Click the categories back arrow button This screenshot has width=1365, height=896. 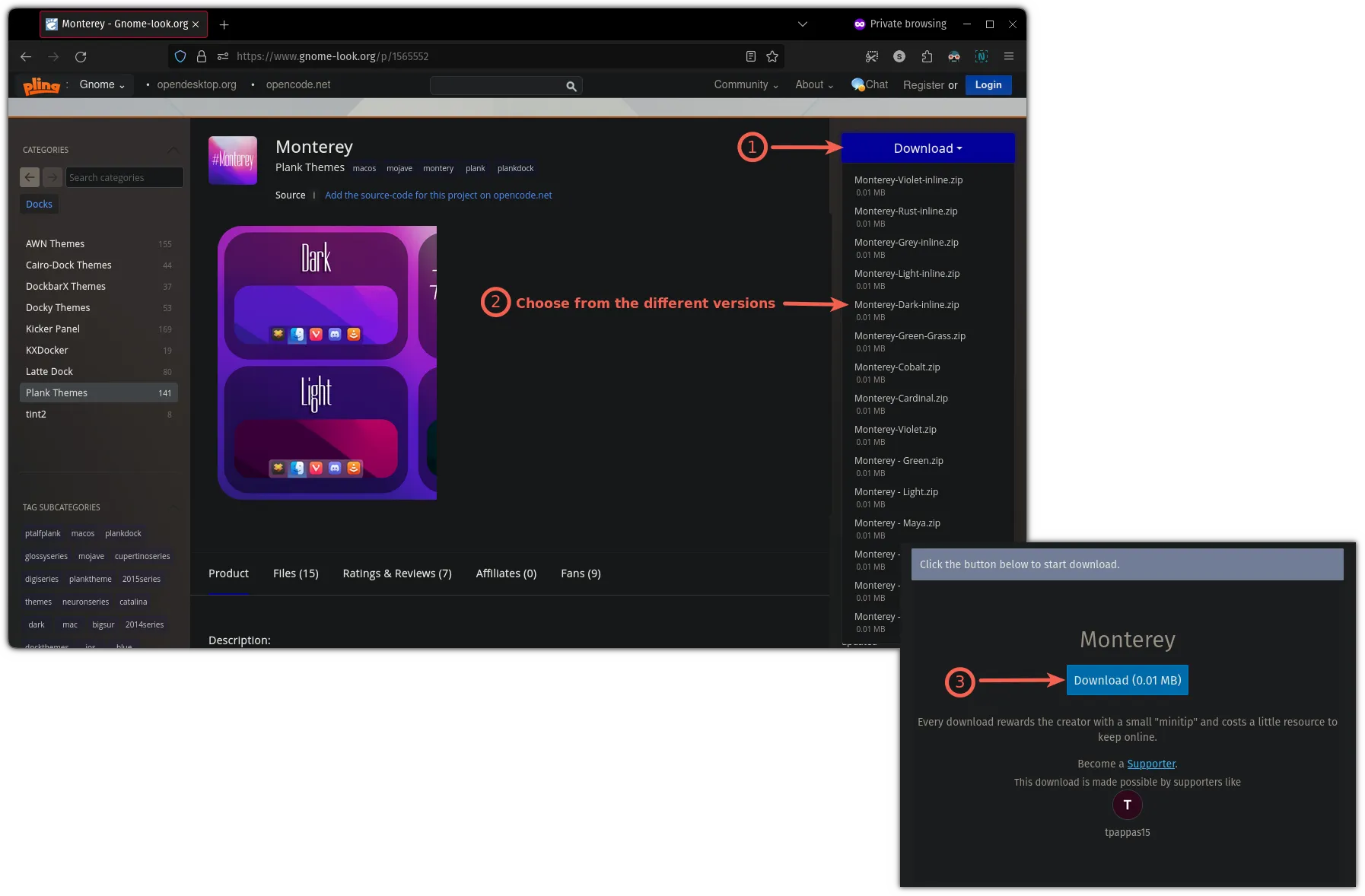(x=30, y=177)
